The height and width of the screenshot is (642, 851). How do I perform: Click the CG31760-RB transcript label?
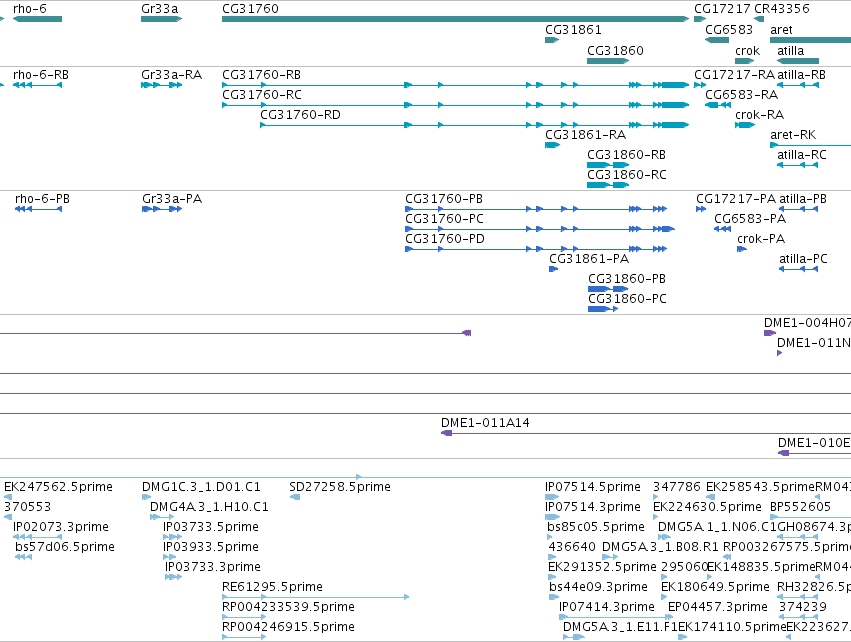[261, 75]
